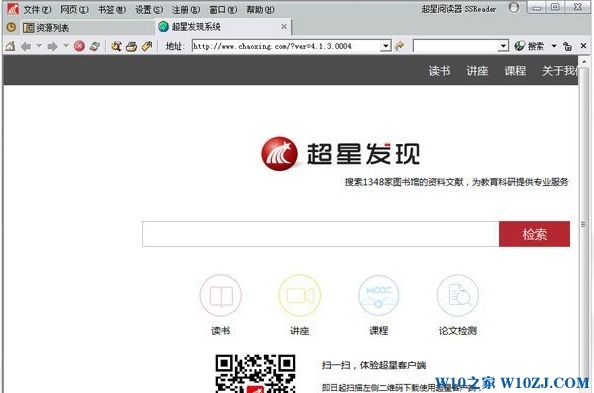Click the round icon beside SSReader title
The width and height of the screenshot is (594, 393).
(514, 8)
